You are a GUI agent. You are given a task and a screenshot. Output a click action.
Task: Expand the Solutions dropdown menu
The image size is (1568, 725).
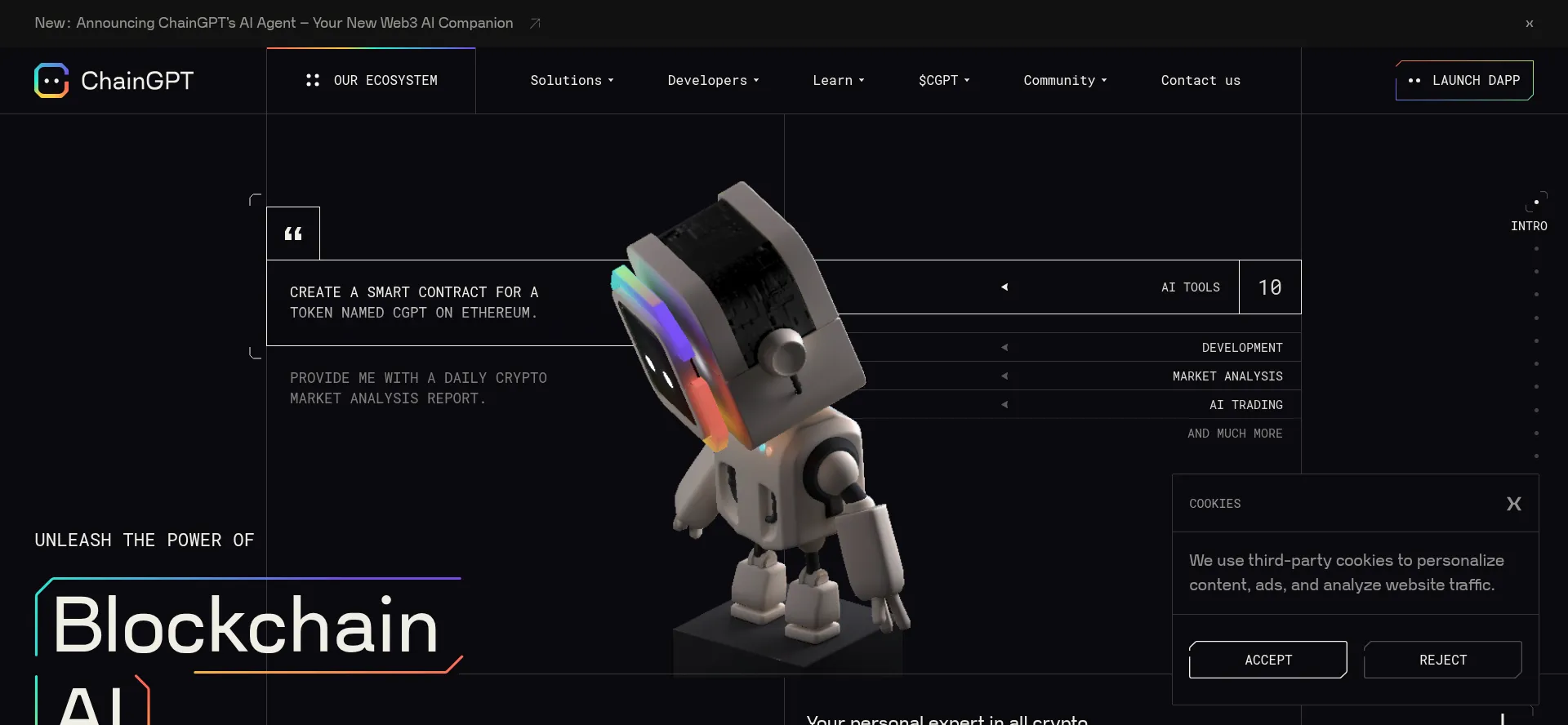pos(572,80)
